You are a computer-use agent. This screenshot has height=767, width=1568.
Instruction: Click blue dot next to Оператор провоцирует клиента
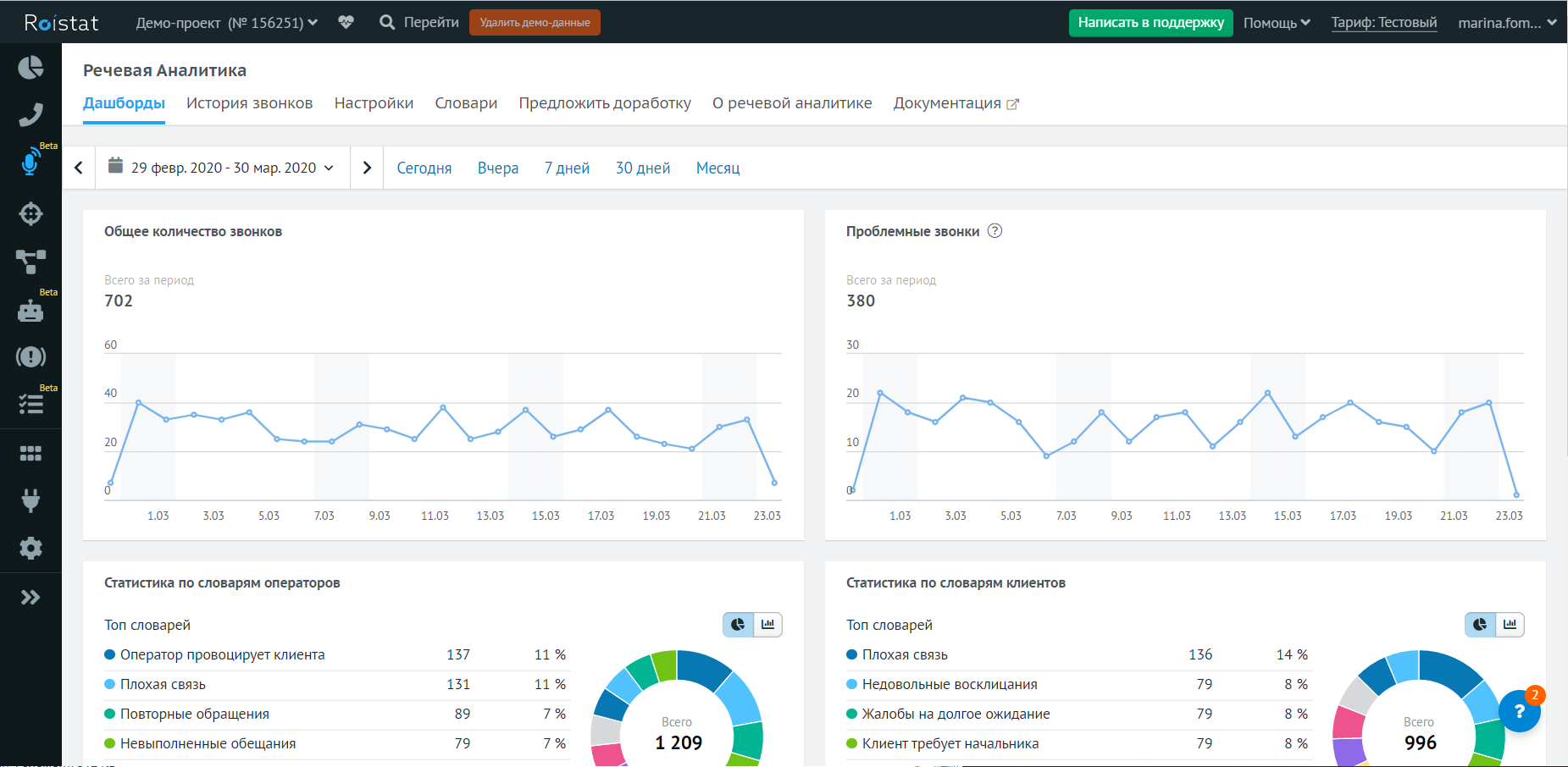tap(109, 654)
